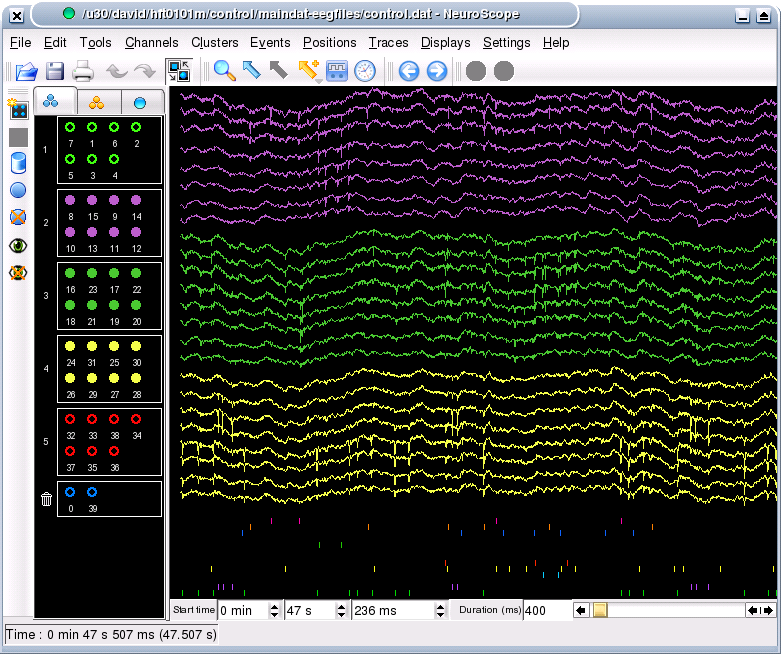Image resolution: width=781 pixels, height=654 pixels.
Task: Open the Displays menu
Action: pyautogui.click(x=445, y=43)
